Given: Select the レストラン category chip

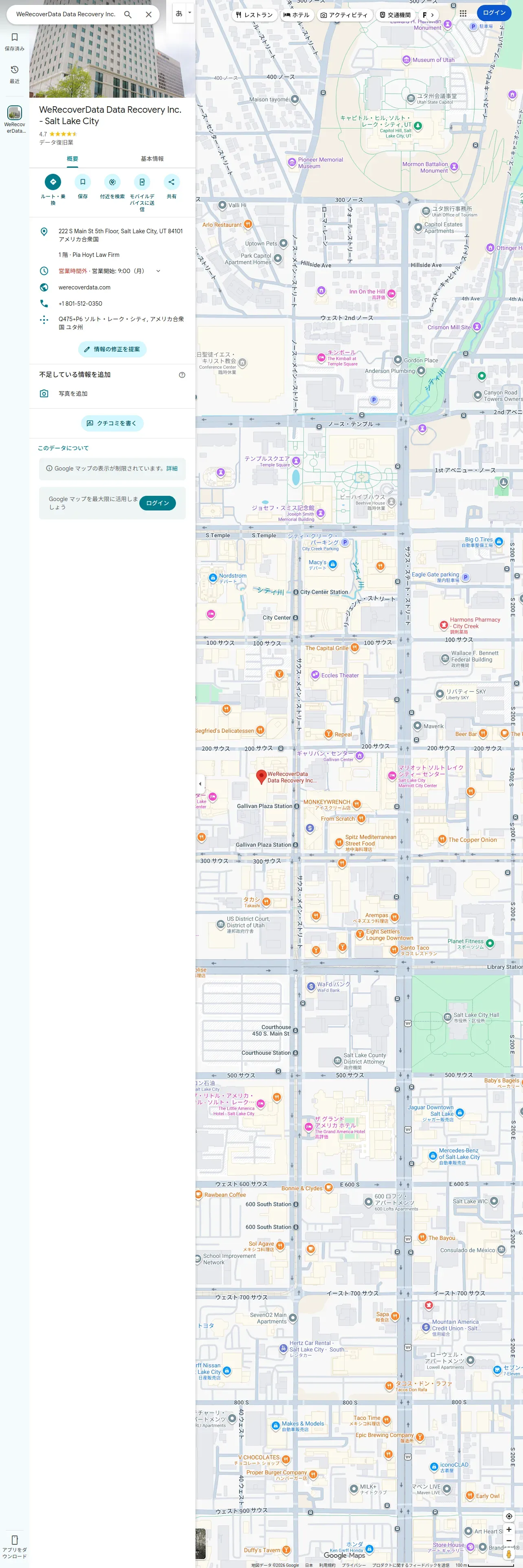Looking at the screenshot, I should coord(254,15).
